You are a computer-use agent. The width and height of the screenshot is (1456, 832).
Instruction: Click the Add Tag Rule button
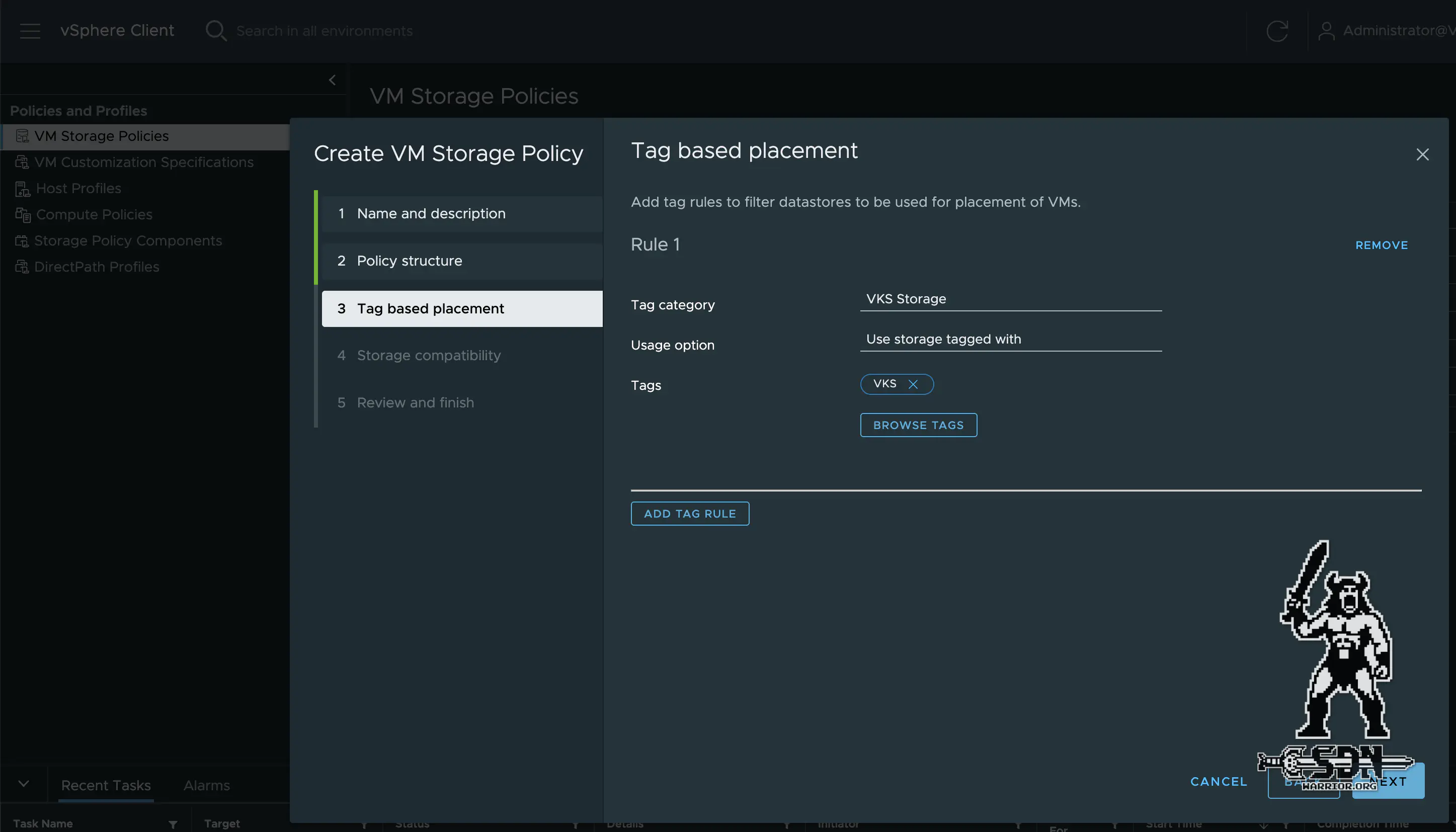[x=690, y=513]
